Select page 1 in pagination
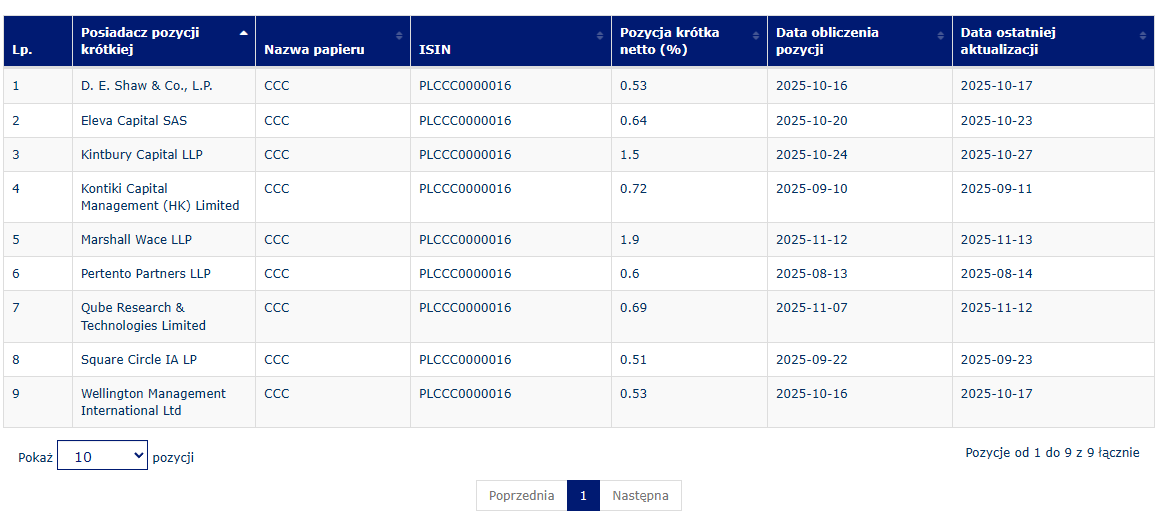Viewport: 1164px width, 522px height. [583, 496]
